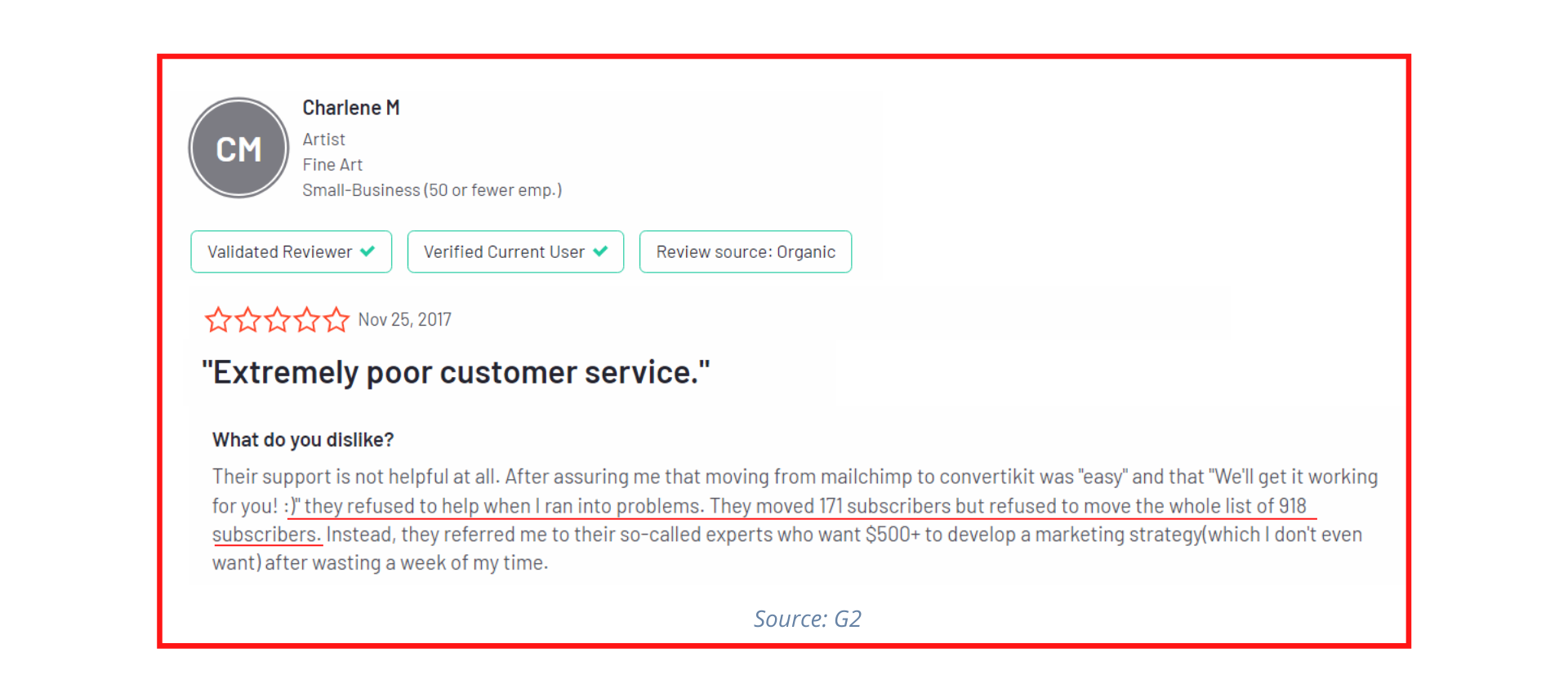
Task: Click the fourth rating star
Action: pos(306,319)
